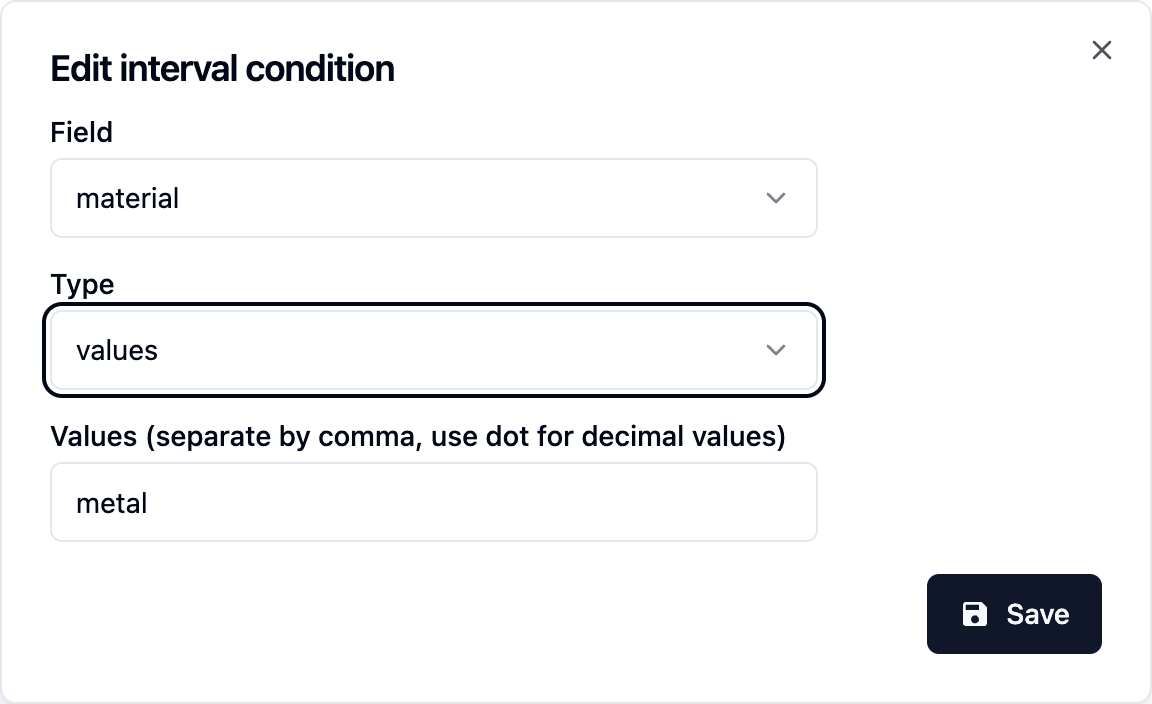Viewport: 1152px width, 704px height.
Task: Open the Field dropdown showing material
Action: tap(433, 198)
